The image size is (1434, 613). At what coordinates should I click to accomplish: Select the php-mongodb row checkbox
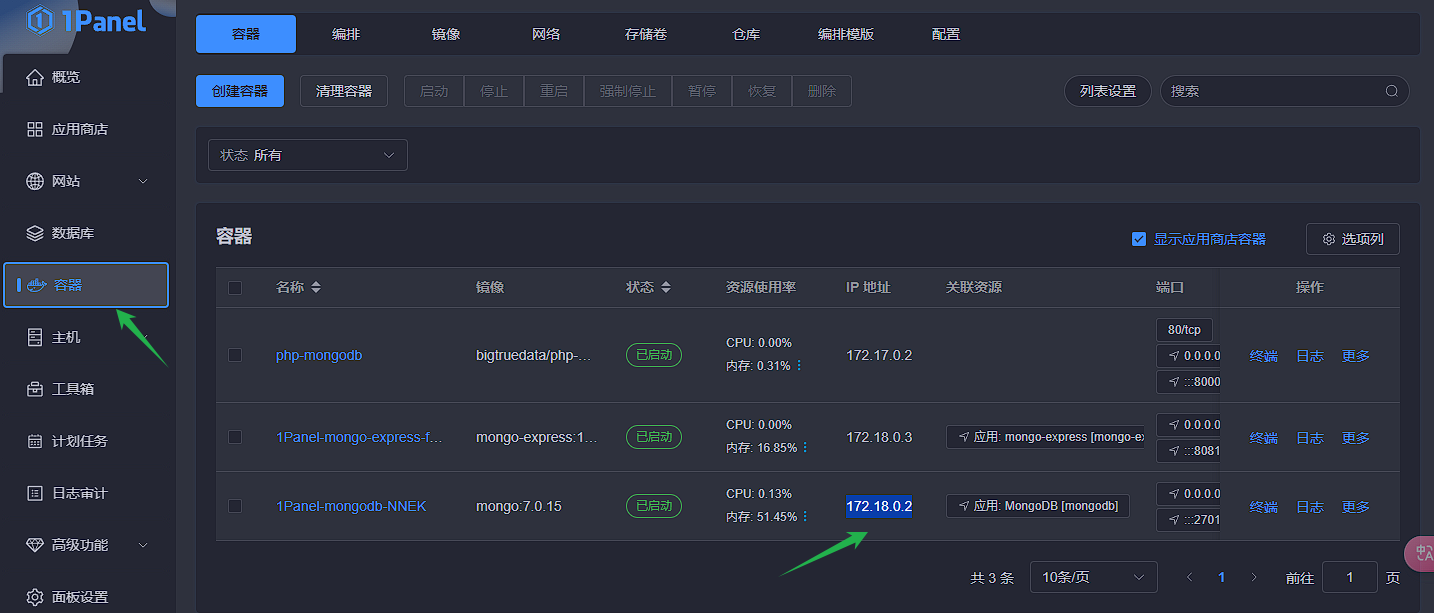pos(235,355)
